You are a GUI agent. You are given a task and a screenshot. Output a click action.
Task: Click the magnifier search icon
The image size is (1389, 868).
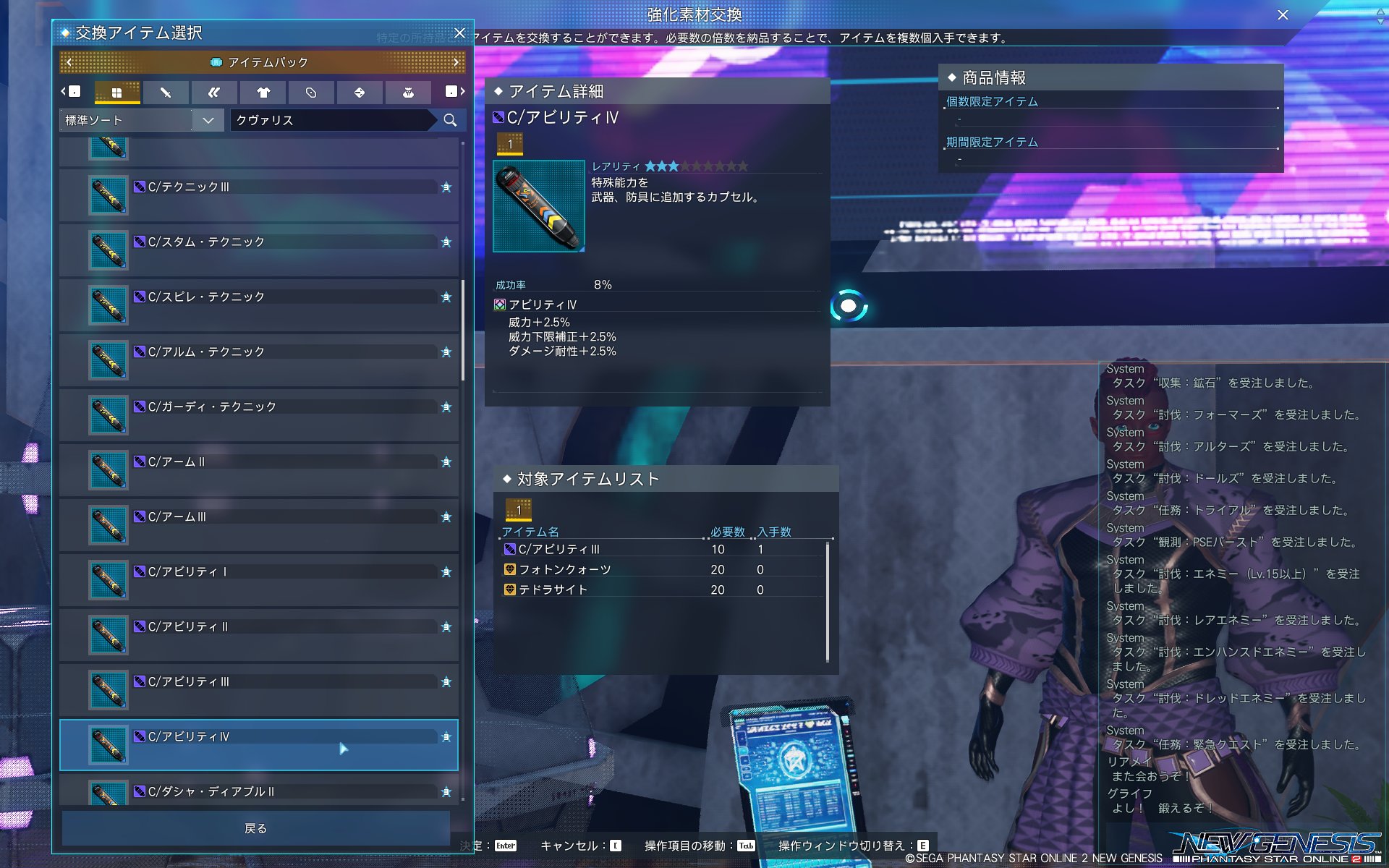click(x=450, y=120)
